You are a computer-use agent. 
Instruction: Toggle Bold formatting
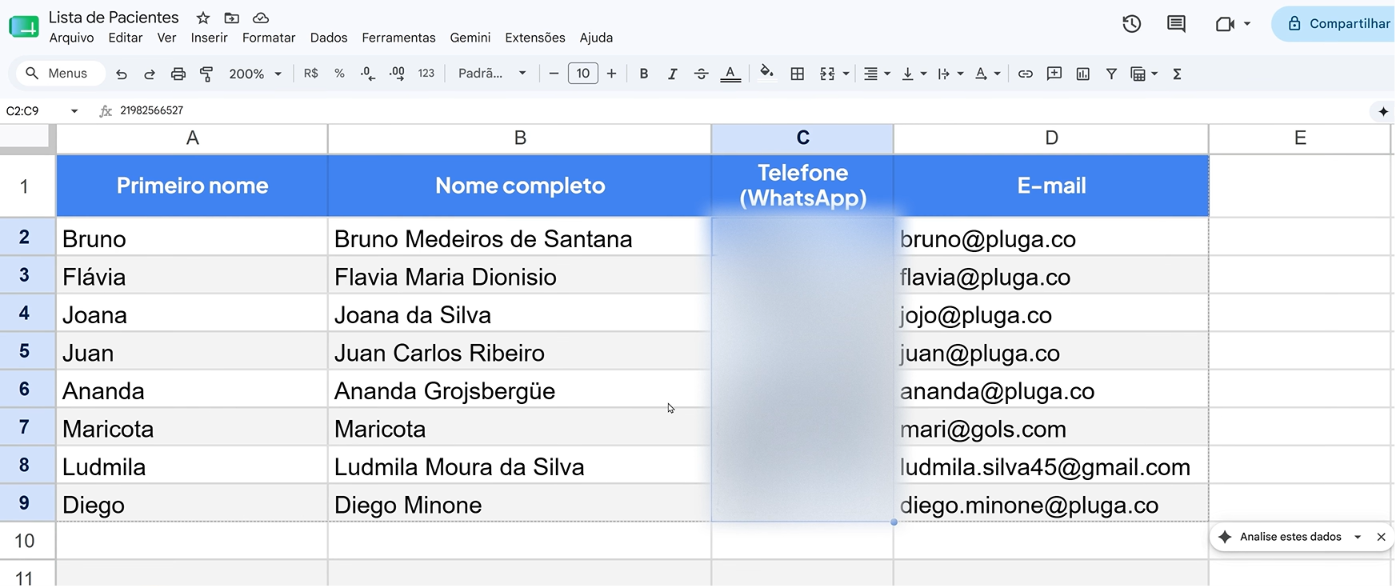click(x=644, y=74)
